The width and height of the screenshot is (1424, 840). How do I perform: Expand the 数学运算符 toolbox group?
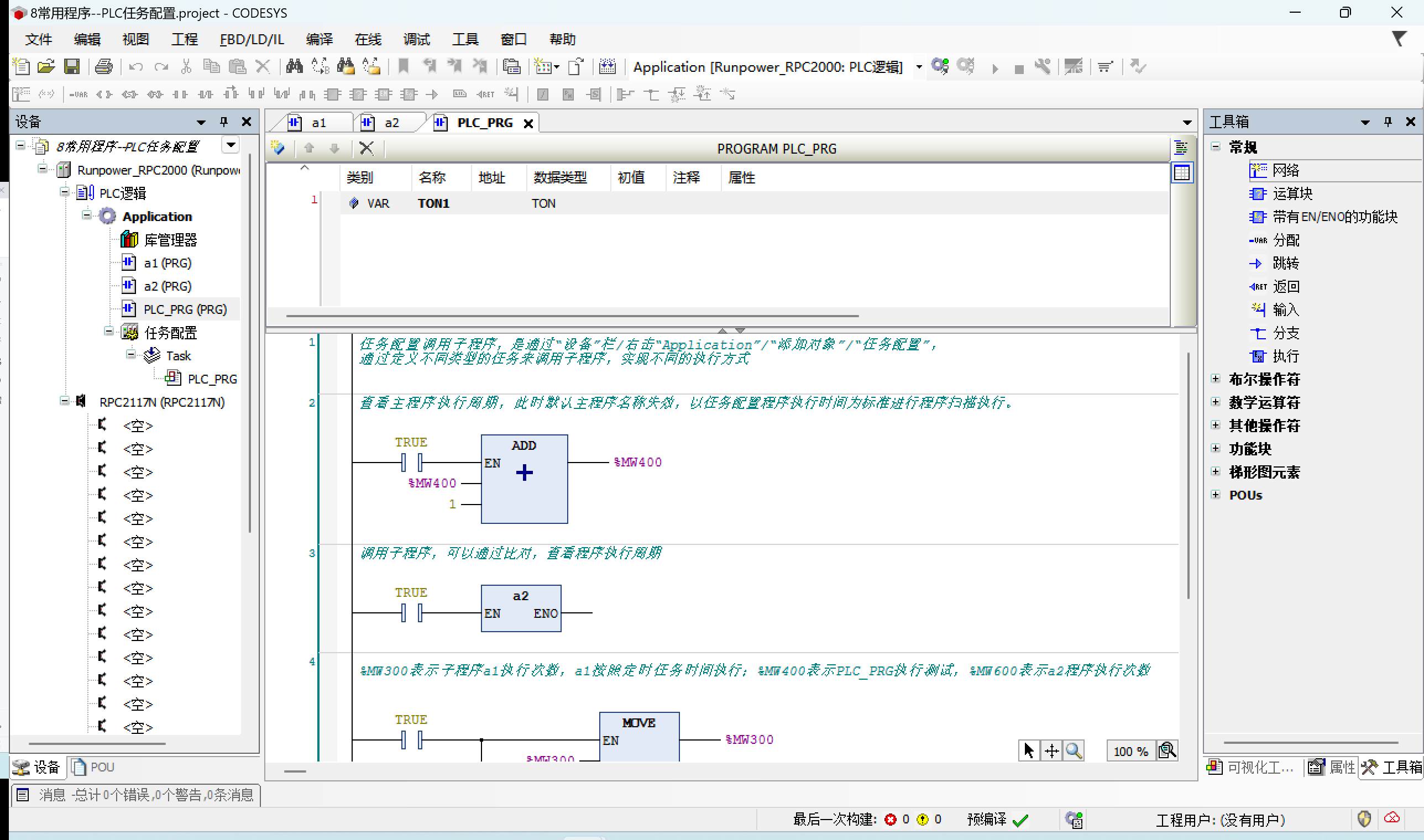coord(1215,402)
